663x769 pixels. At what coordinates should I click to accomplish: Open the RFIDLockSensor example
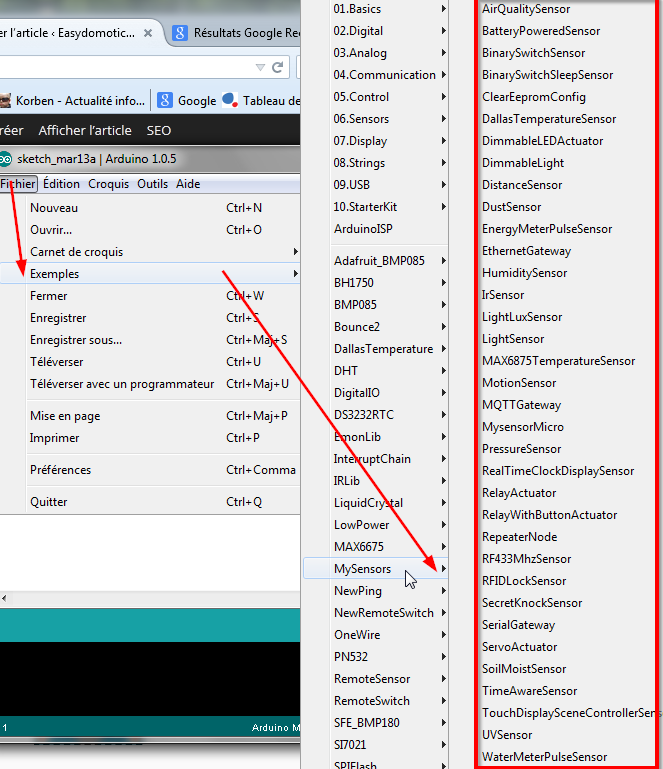click(x=524, y=581)
